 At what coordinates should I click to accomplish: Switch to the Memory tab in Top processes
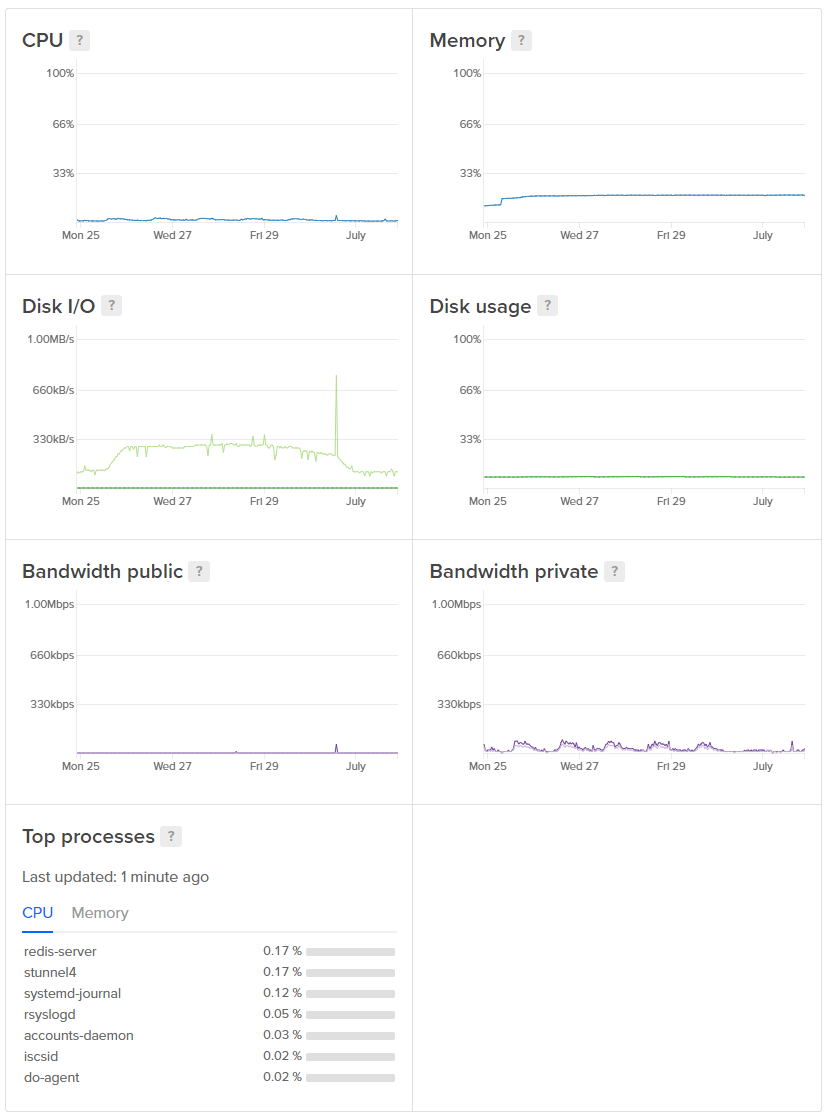tap(99, 913)
